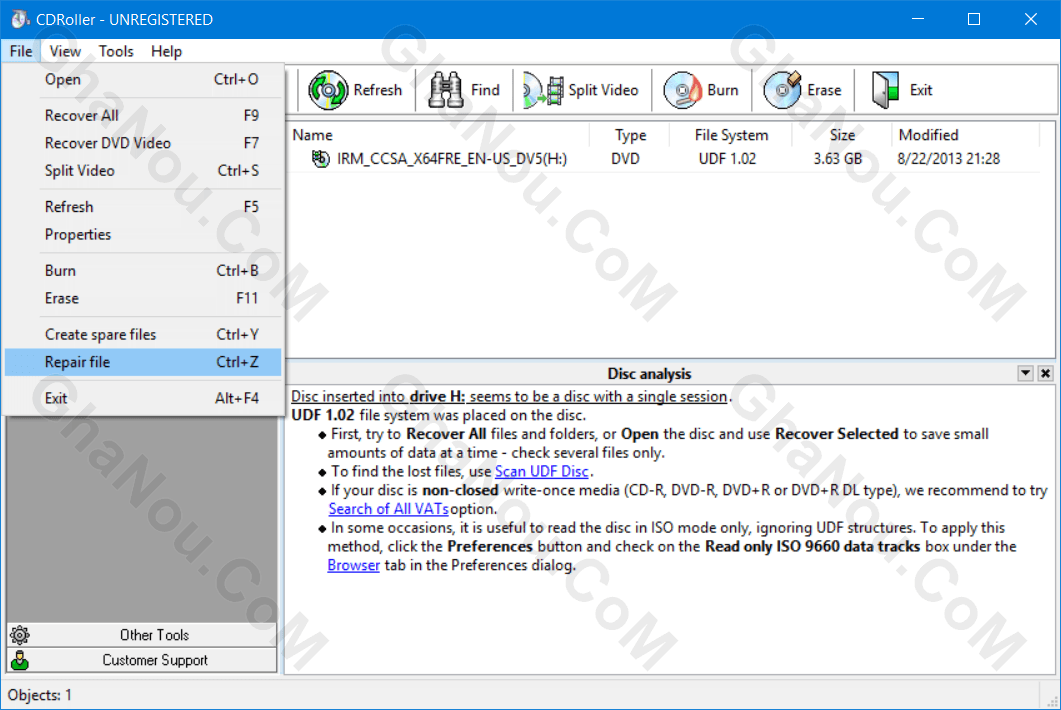1061x710 pixels.
Task: Click the Erase disc icon
Action: click(783, 90)
